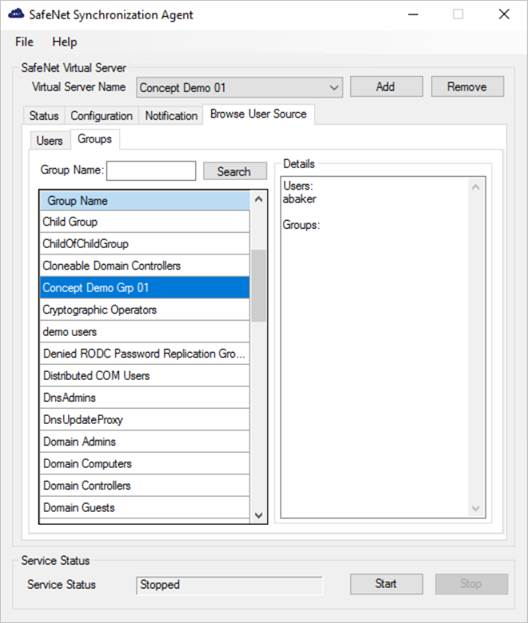Open the Configuration tab
Screen dimensions: 528x623
pyautogui.click(x=101, y=116)
